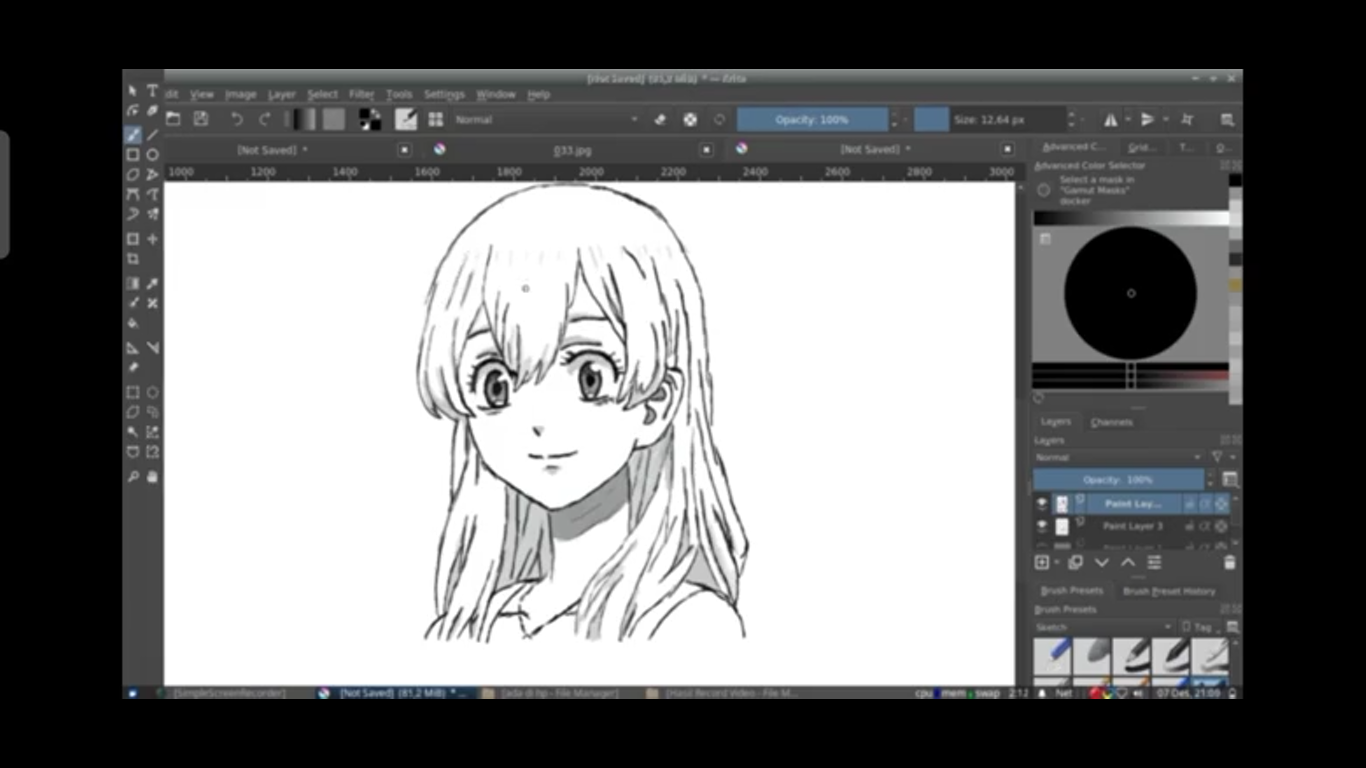1366x768 pixels.
Task: Activate the eraser mode icon
Action: coord(660,120)
